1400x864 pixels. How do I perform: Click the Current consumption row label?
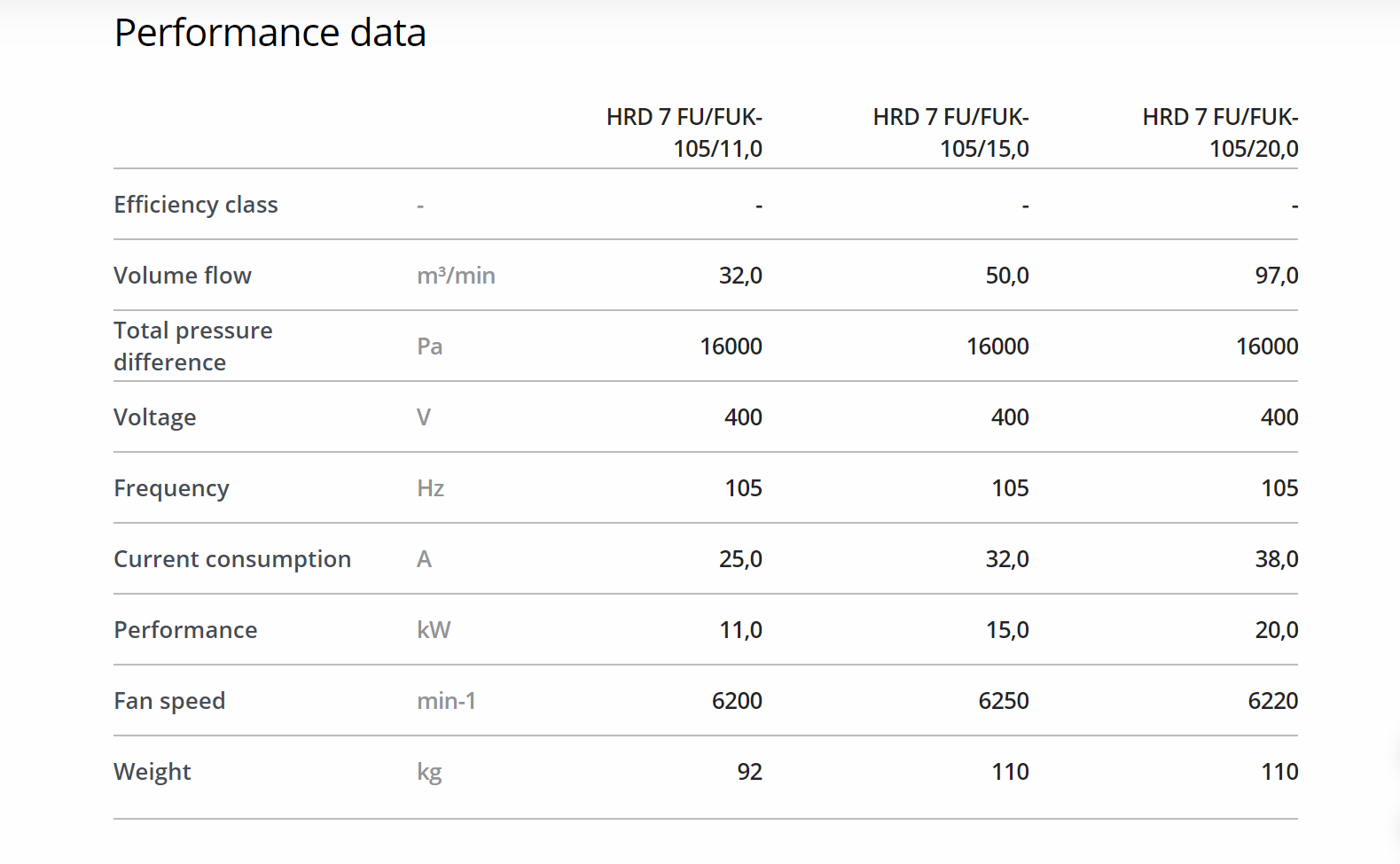[x=232, y=559]
